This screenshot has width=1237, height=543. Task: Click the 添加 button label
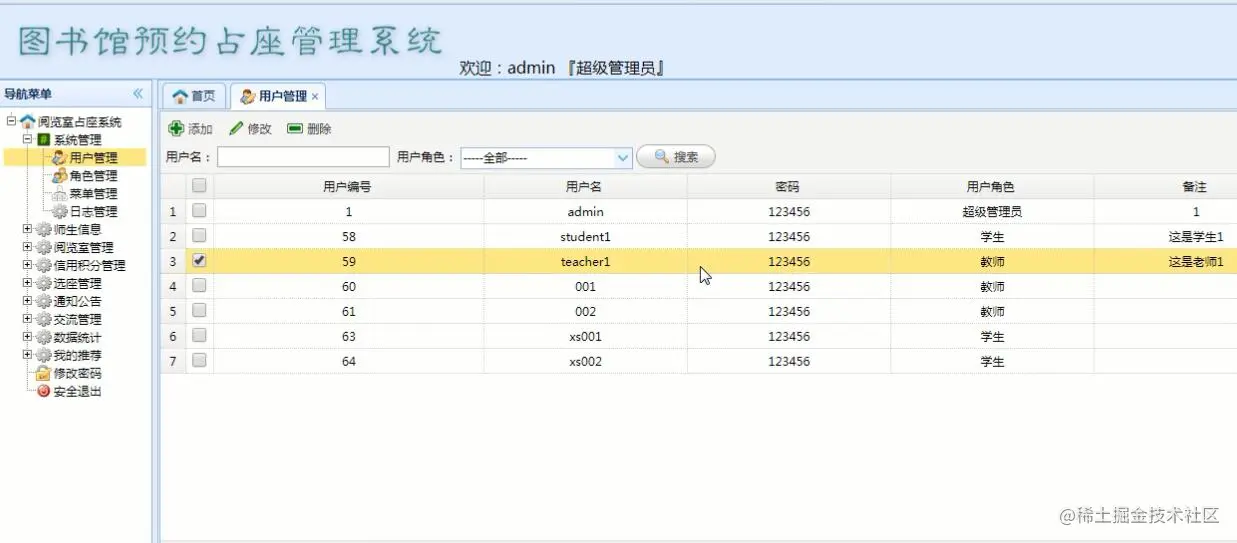200,129
